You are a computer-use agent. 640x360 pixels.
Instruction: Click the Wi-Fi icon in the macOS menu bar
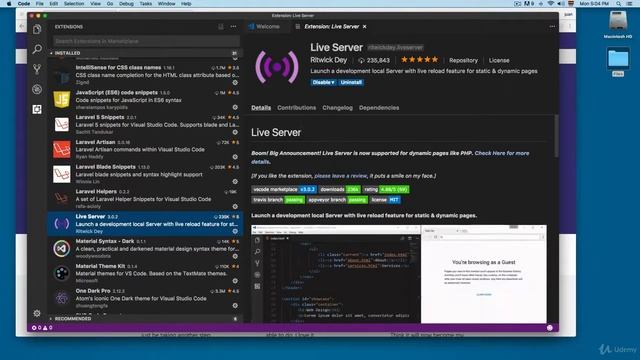click(x=551, y=4)
